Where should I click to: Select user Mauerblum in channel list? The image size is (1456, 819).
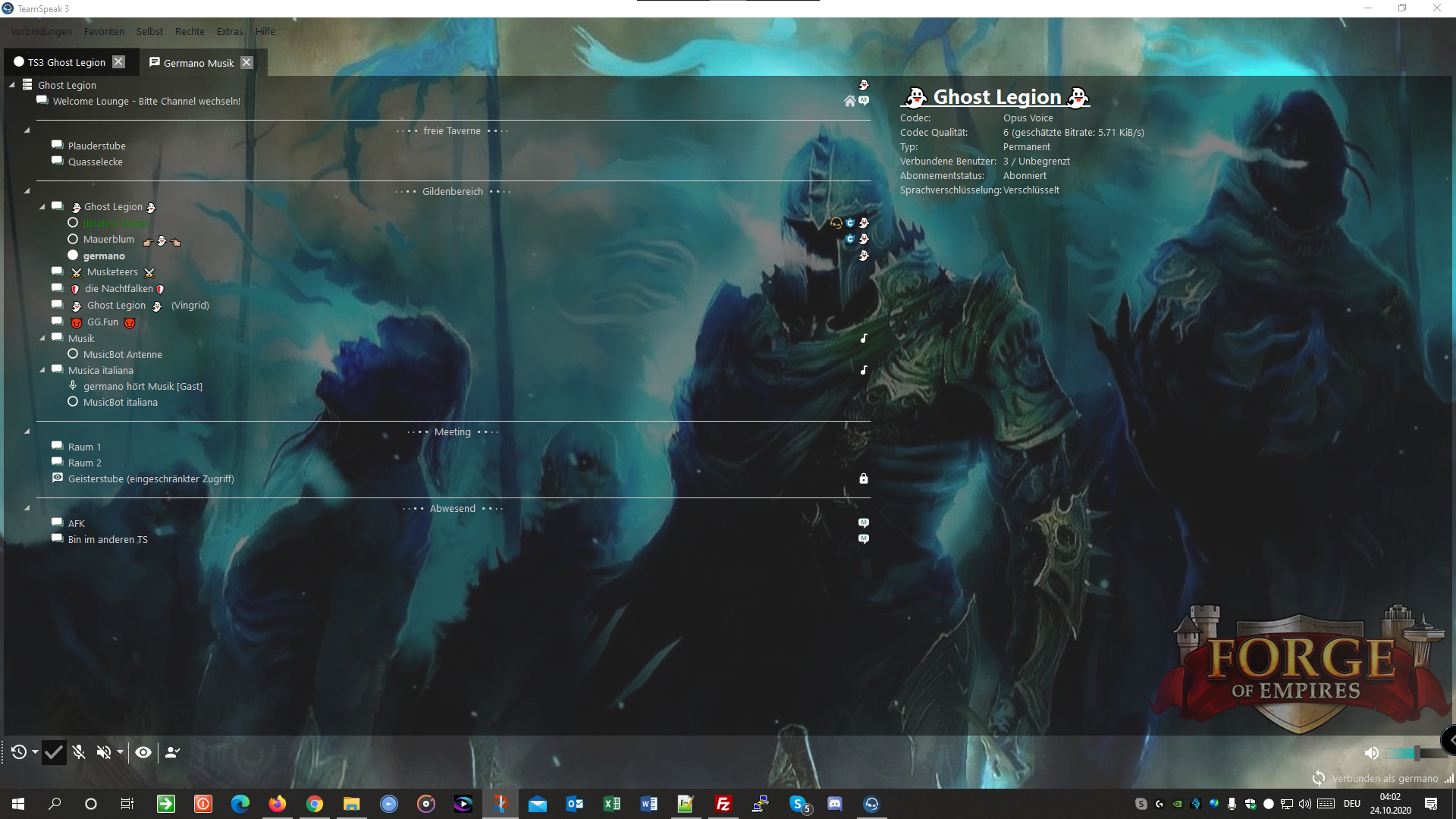[x=108, y=239]
